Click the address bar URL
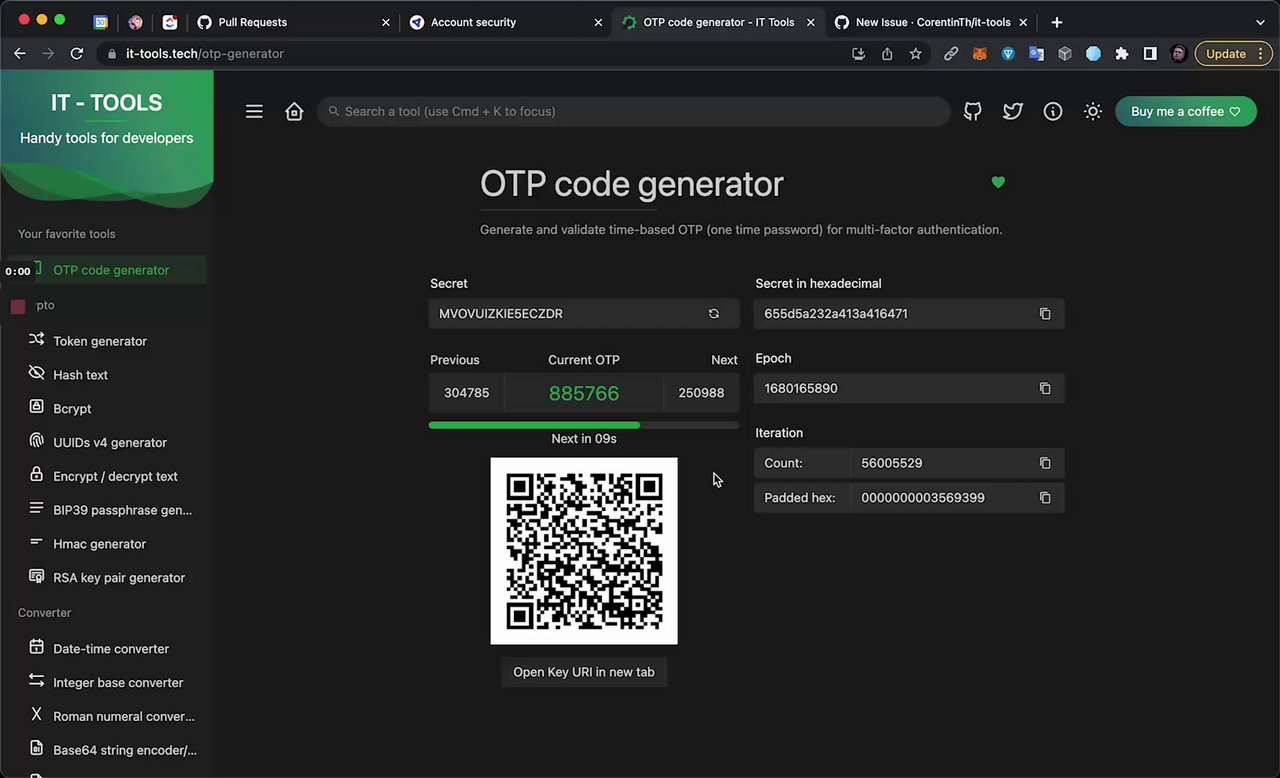This screenshot has width=1280, height=778. click(x=205, y=54)
